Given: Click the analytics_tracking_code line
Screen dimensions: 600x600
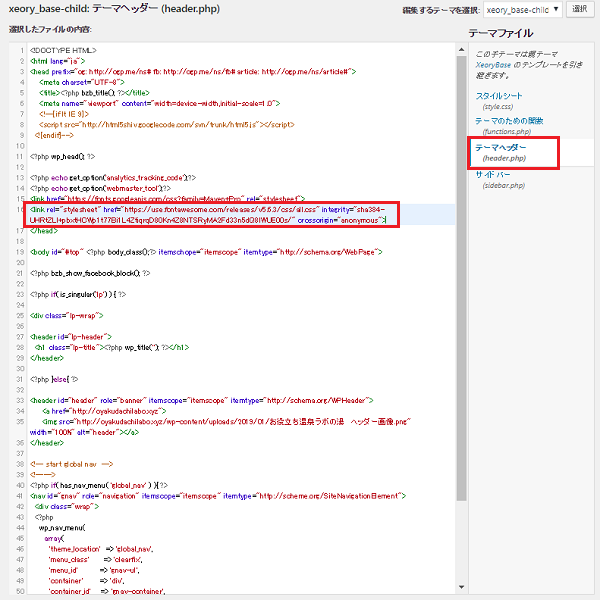Looking at the screenshot, I should [x=113, y=178].
